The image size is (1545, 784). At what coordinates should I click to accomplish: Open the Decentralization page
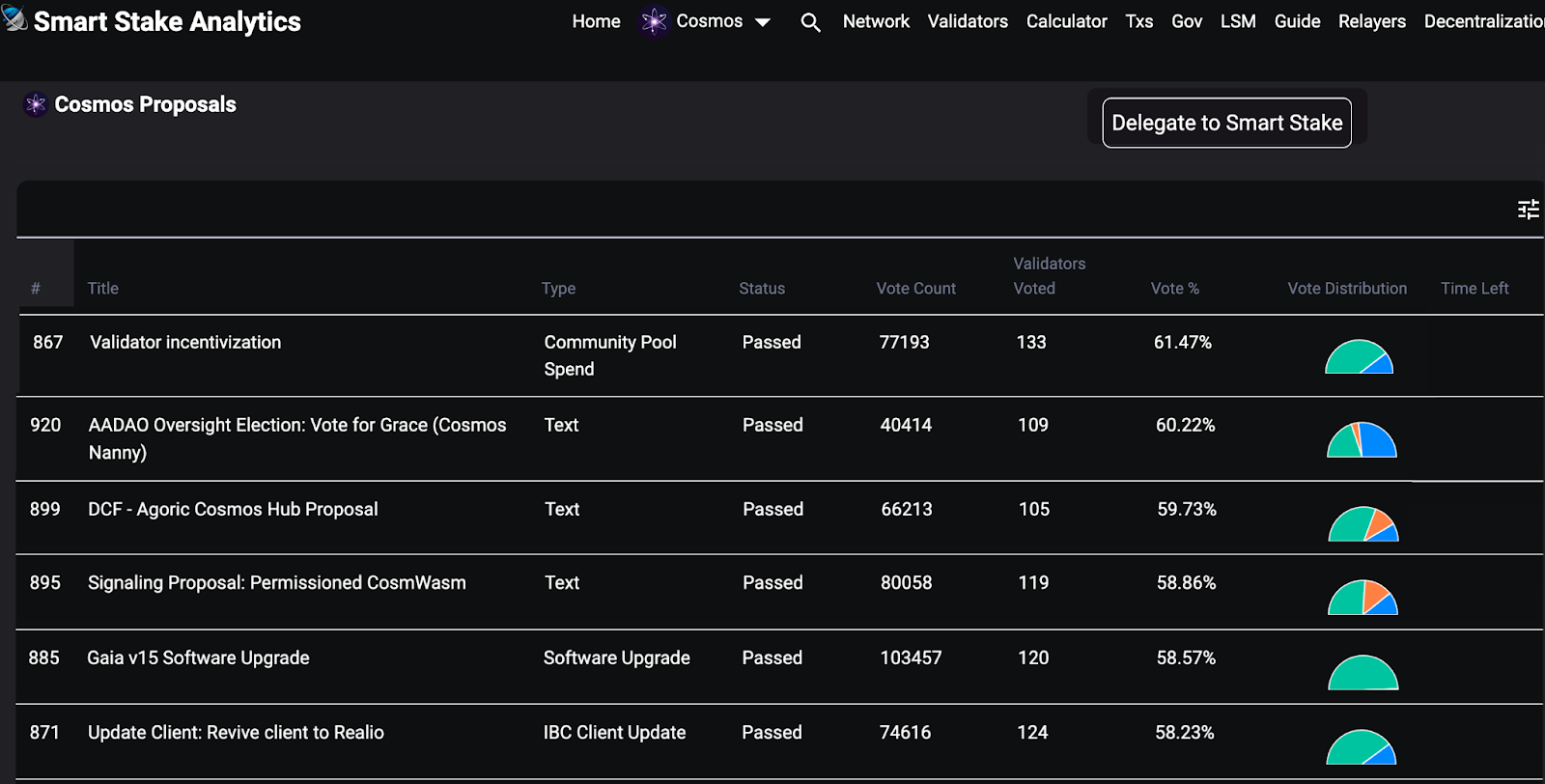[x=1484, y=21]
